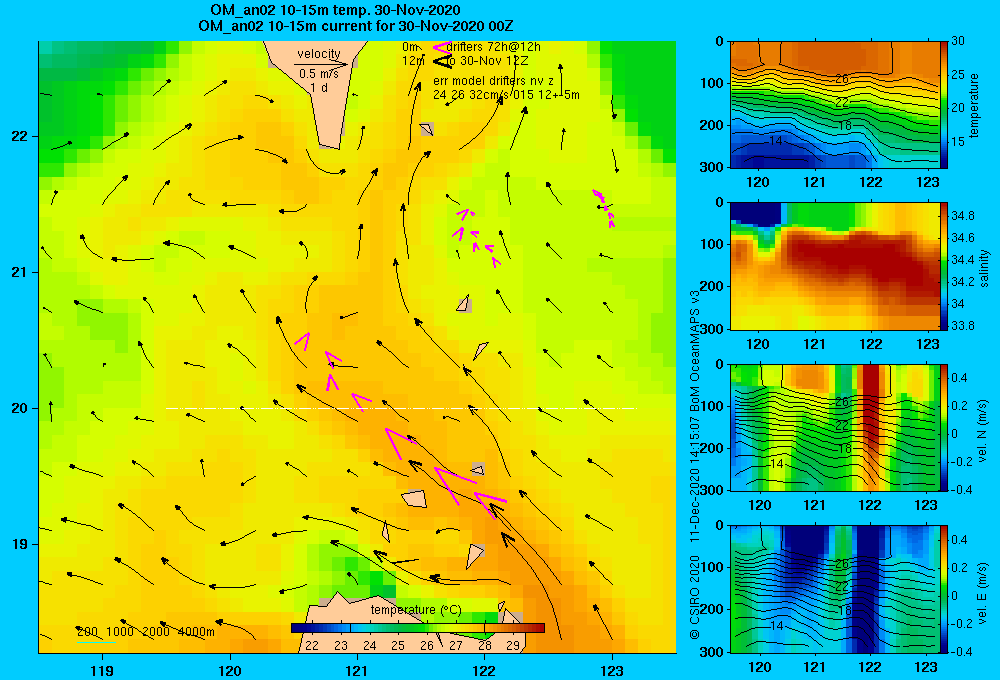Click the '33.8' tick on the salinity colorbar

[962, 325]
